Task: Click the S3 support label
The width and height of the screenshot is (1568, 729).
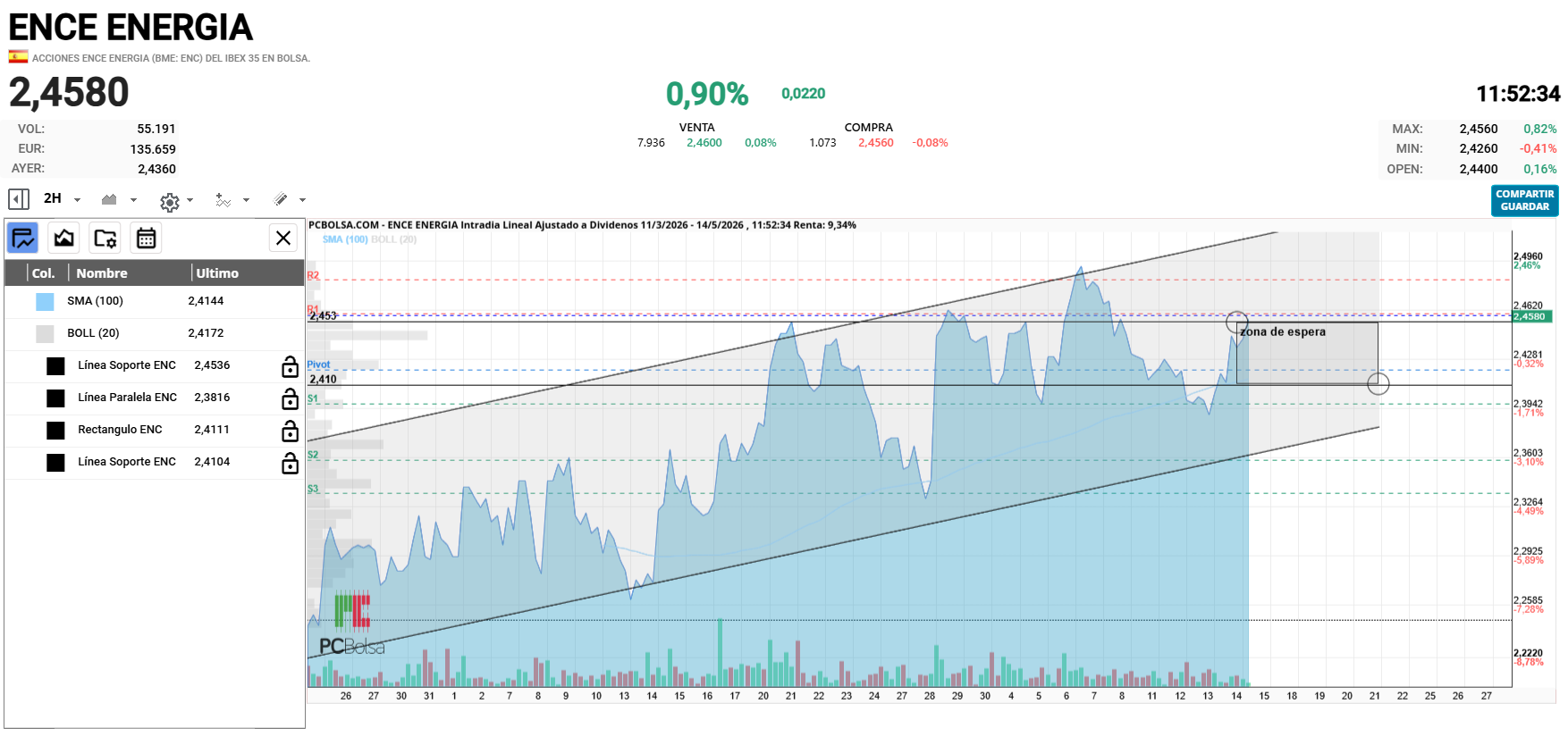Action: 313,489
